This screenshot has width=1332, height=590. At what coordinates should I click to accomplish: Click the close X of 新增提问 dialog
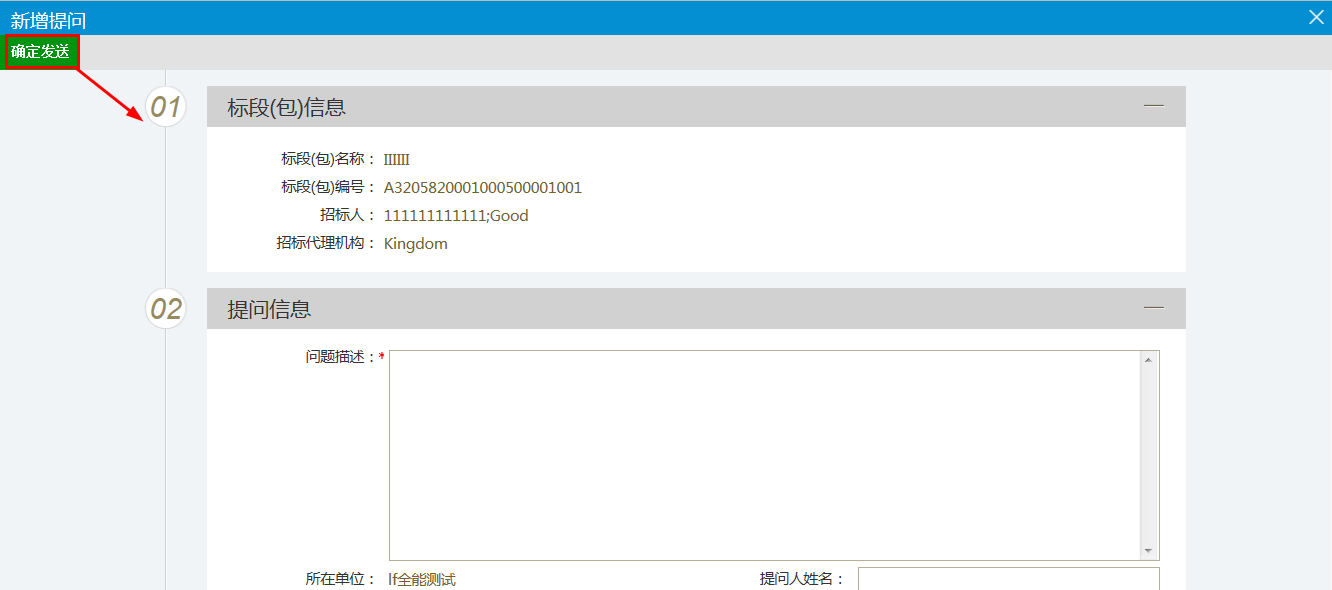pos(1315,16)
